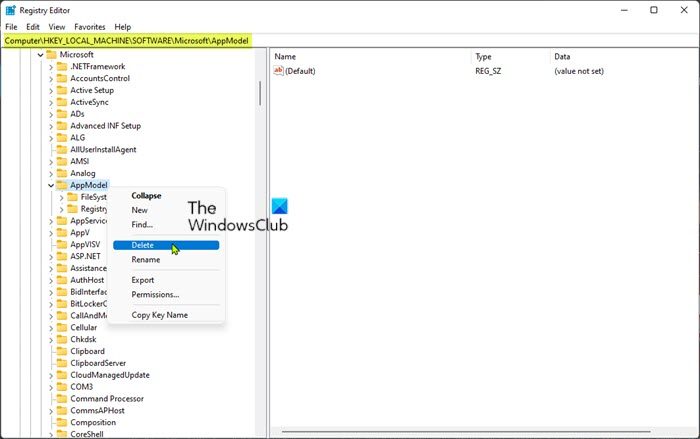Click the AccountsControl folder icon
Screen dimensions: 700x439
click(x=62, y=78)
